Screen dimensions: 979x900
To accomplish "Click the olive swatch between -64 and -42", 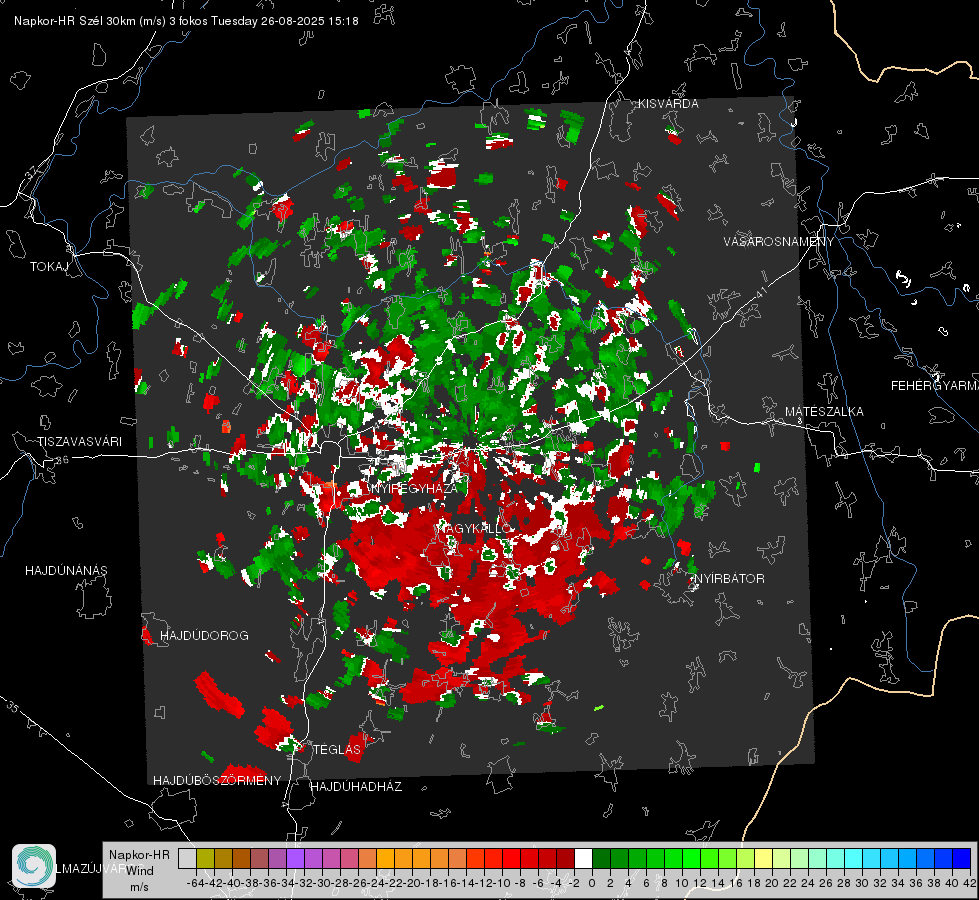I will click(205, 858).
